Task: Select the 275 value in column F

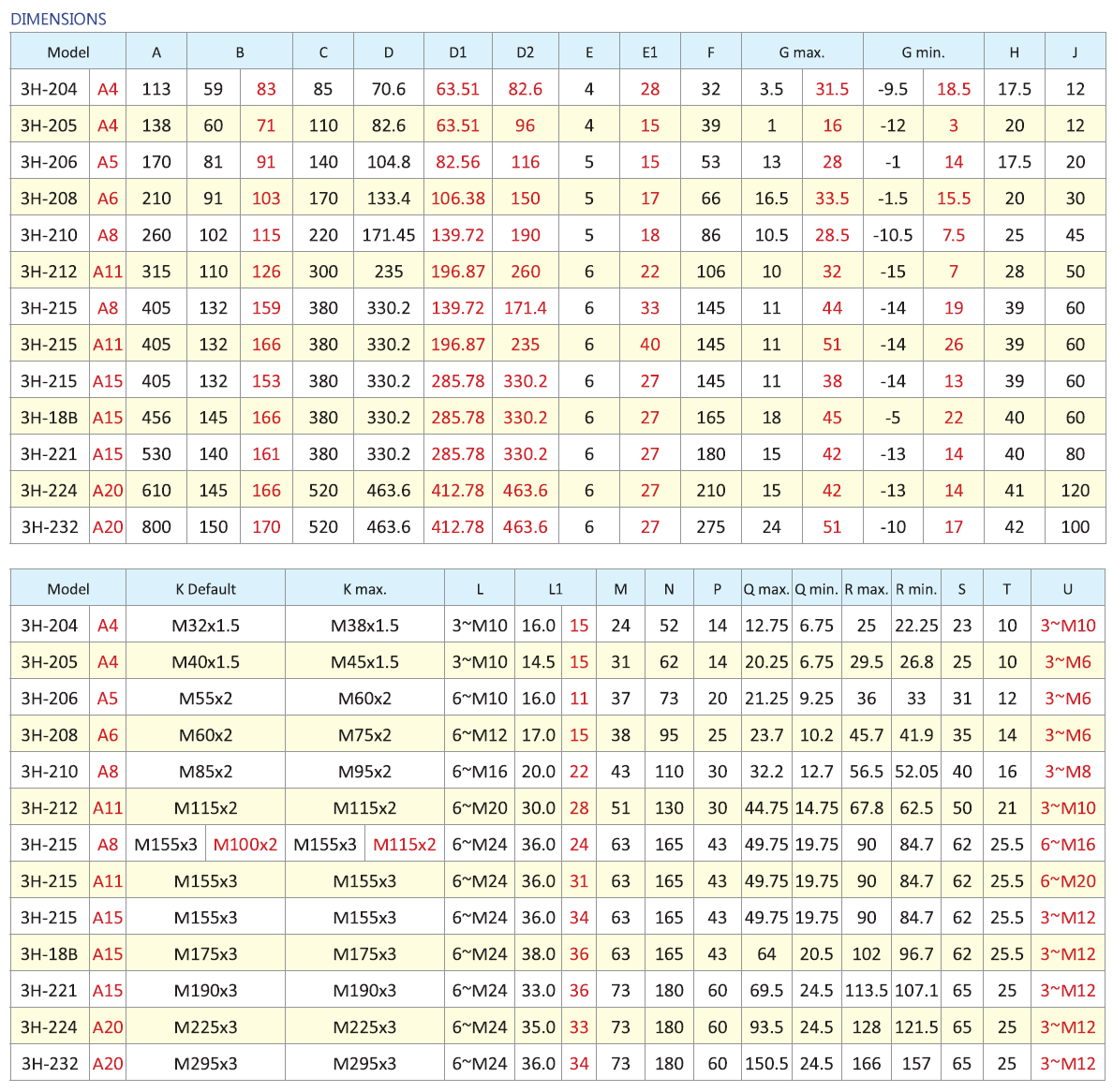Action: pyautogui.click(x=710, y=527)
